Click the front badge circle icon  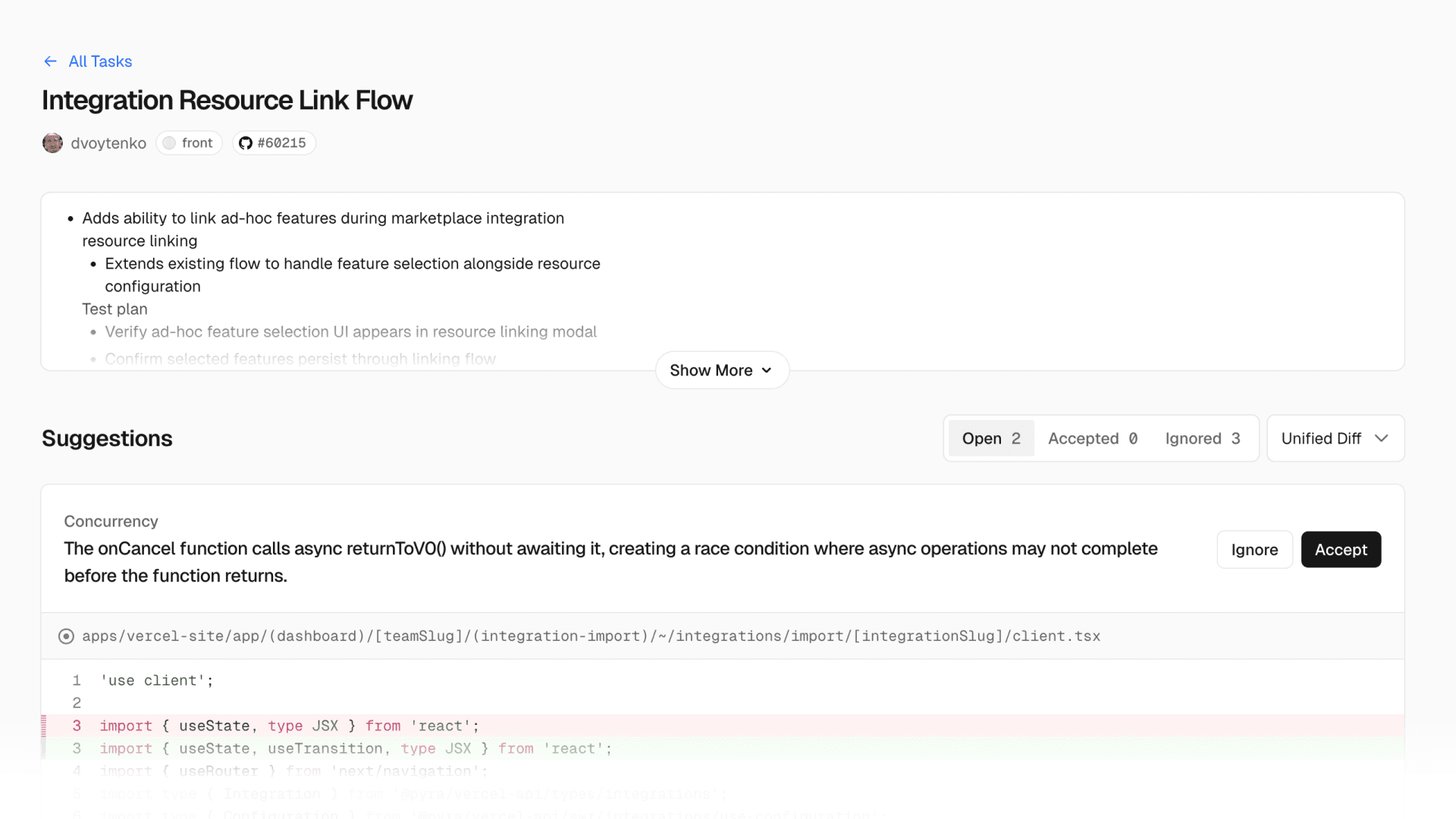coord(169,143)
